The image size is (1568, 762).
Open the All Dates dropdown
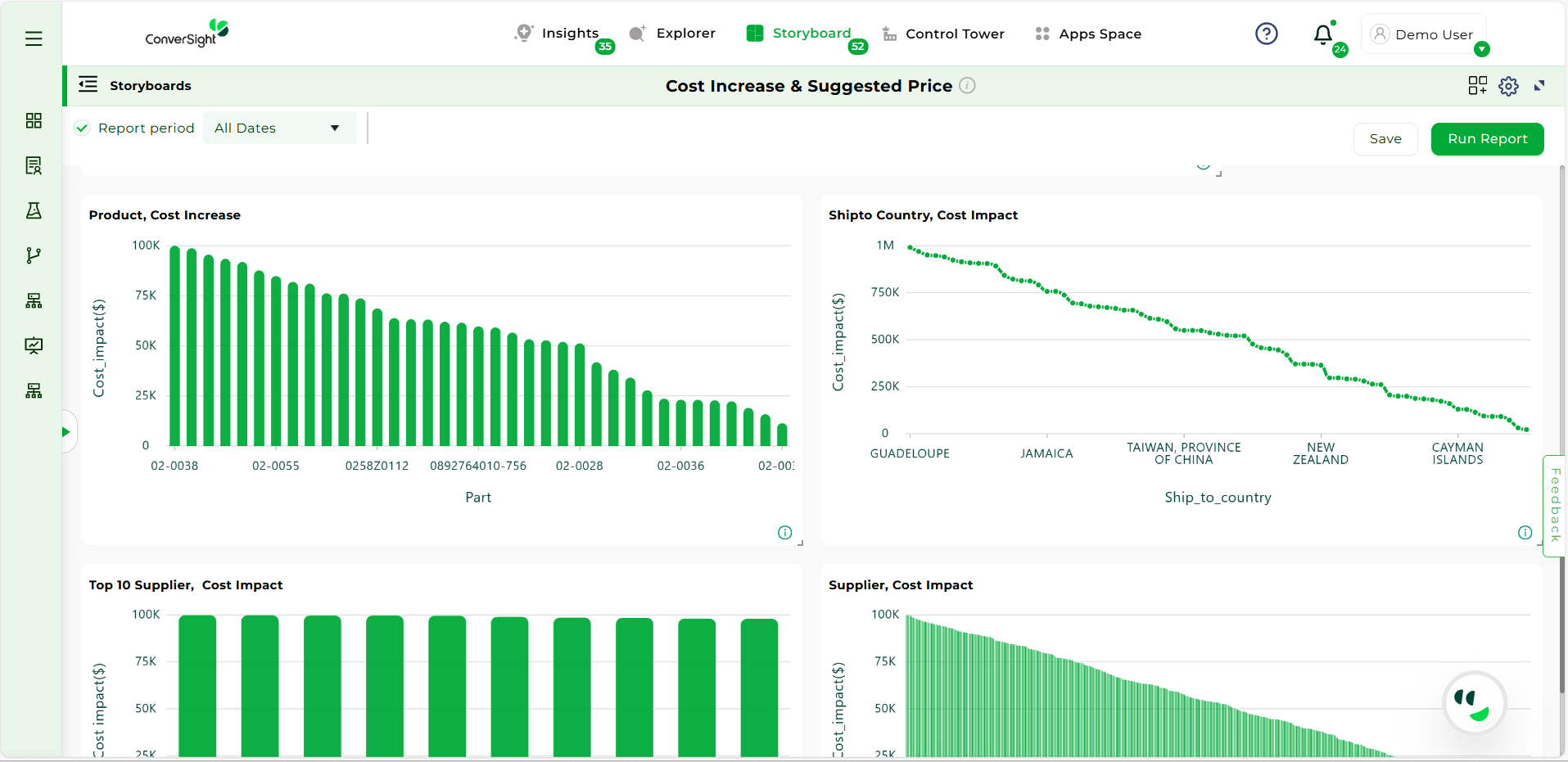point(278,128)
